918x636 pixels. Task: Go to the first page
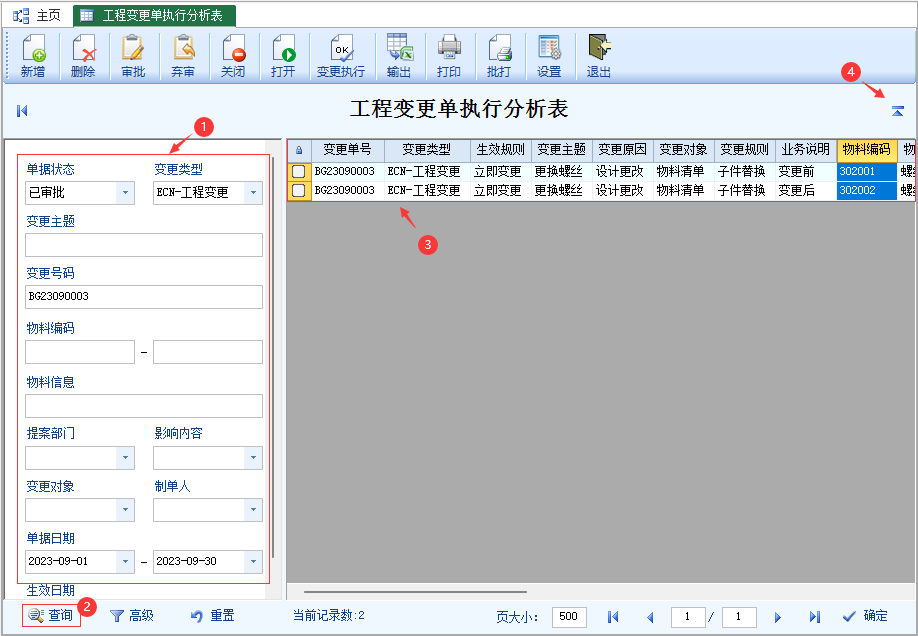[x=613, y=617]
